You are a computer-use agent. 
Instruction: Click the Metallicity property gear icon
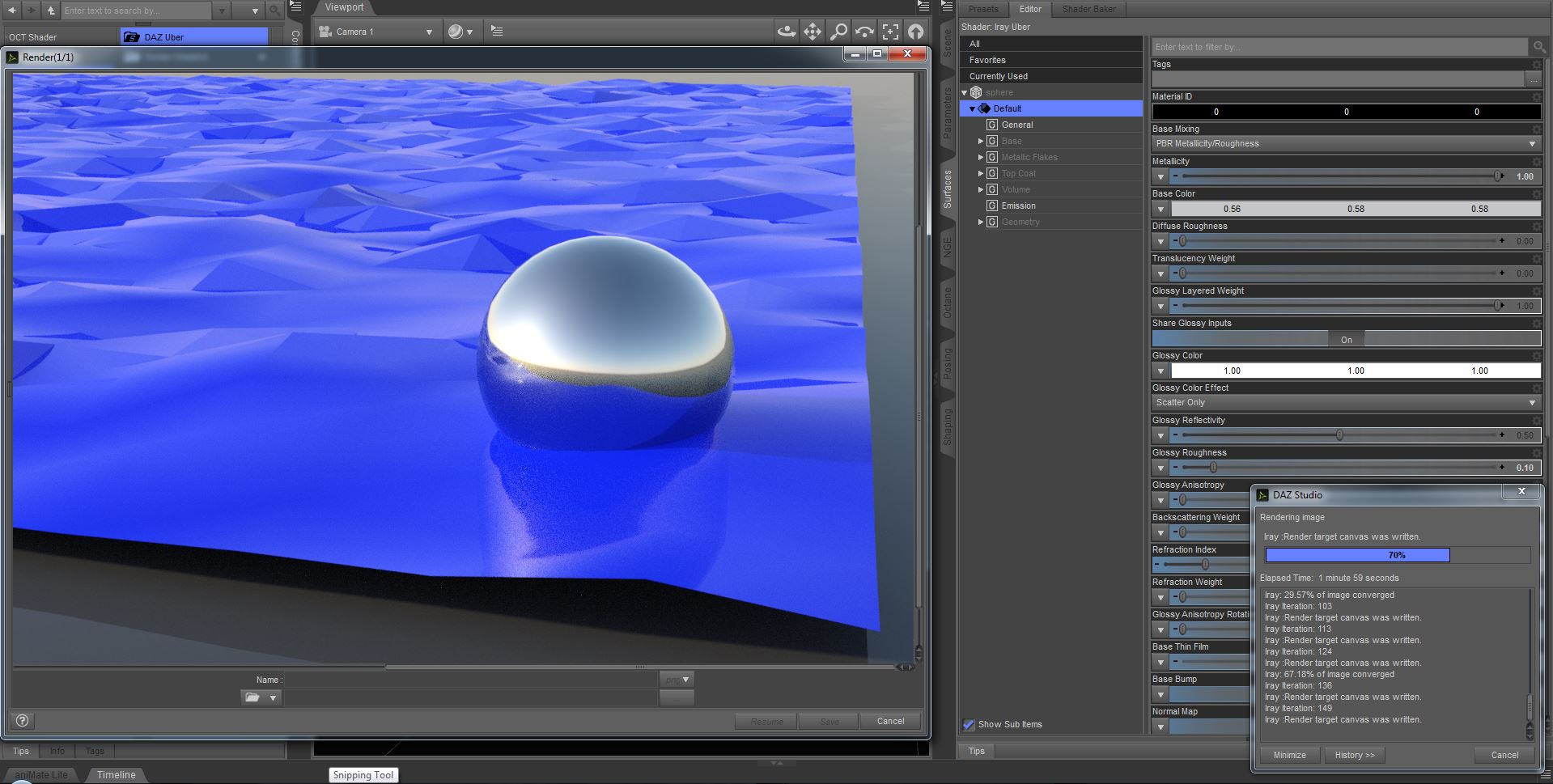tap(1536, 161)
